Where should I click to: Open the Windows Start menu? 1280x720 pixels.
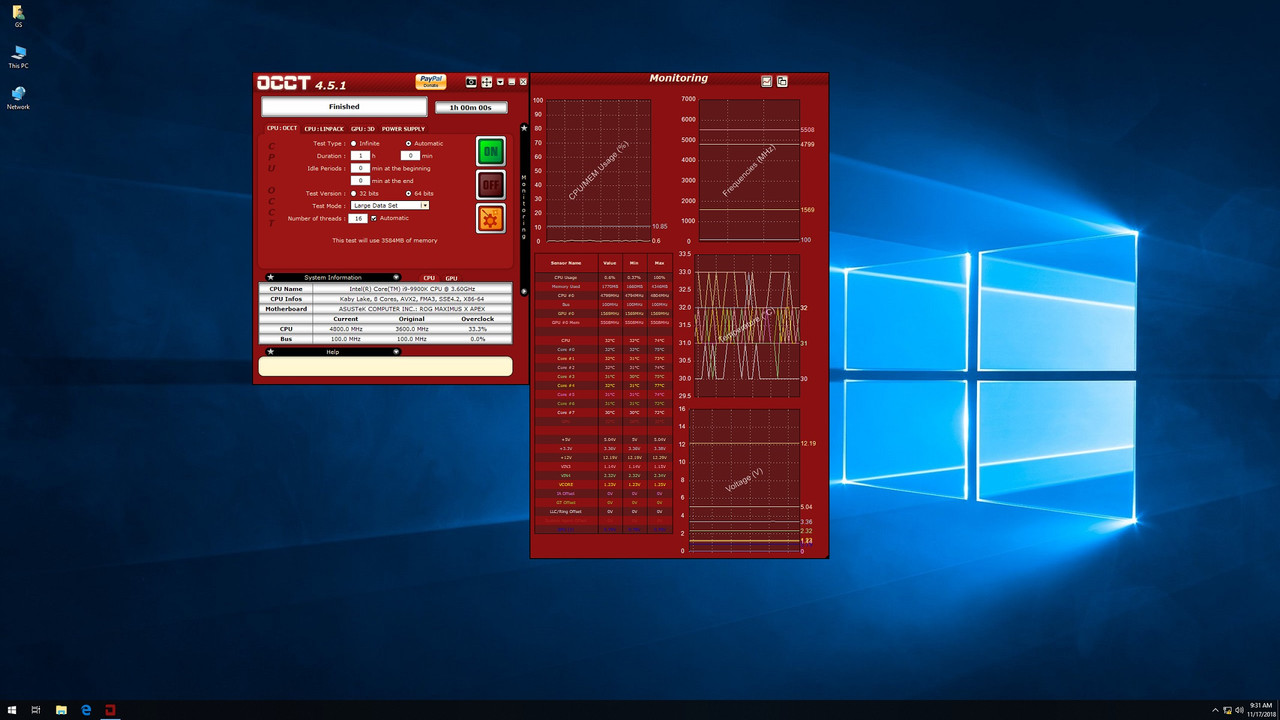coord(11,710)
